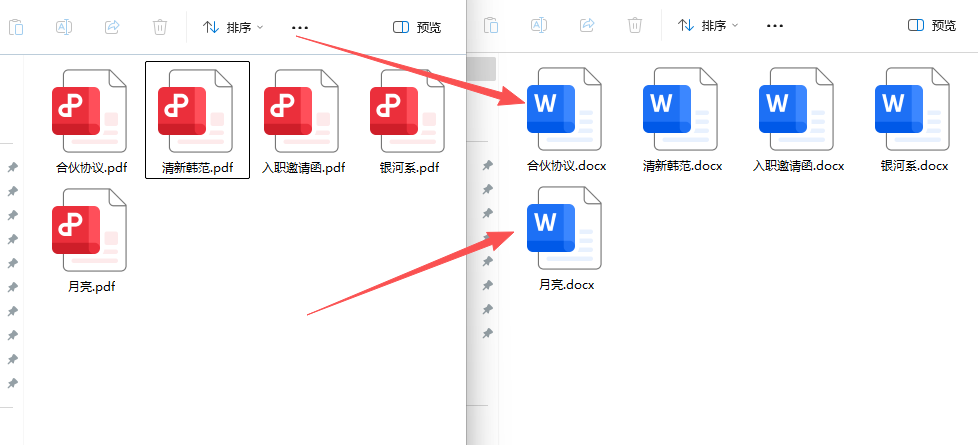
Task: Click the file name text 银河系.pdf
Action: coord(409,168)
